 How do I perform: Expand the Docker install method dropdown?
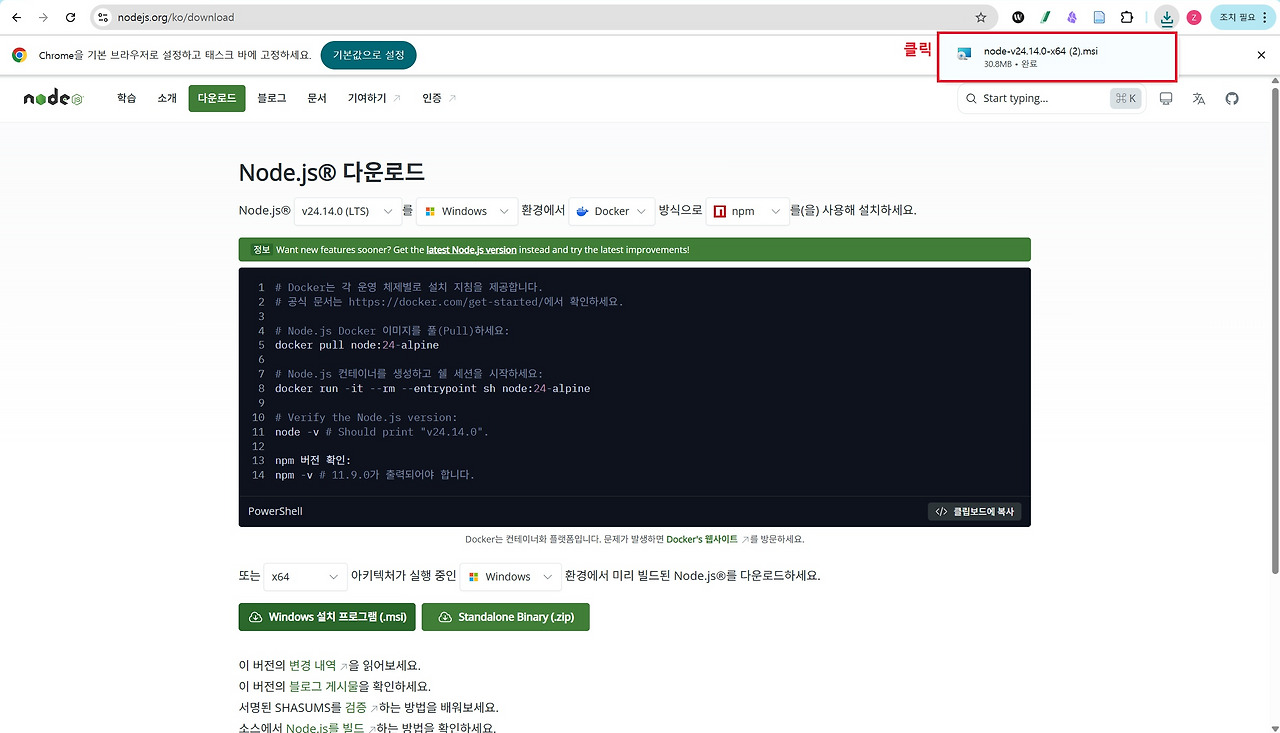point(612,211)
